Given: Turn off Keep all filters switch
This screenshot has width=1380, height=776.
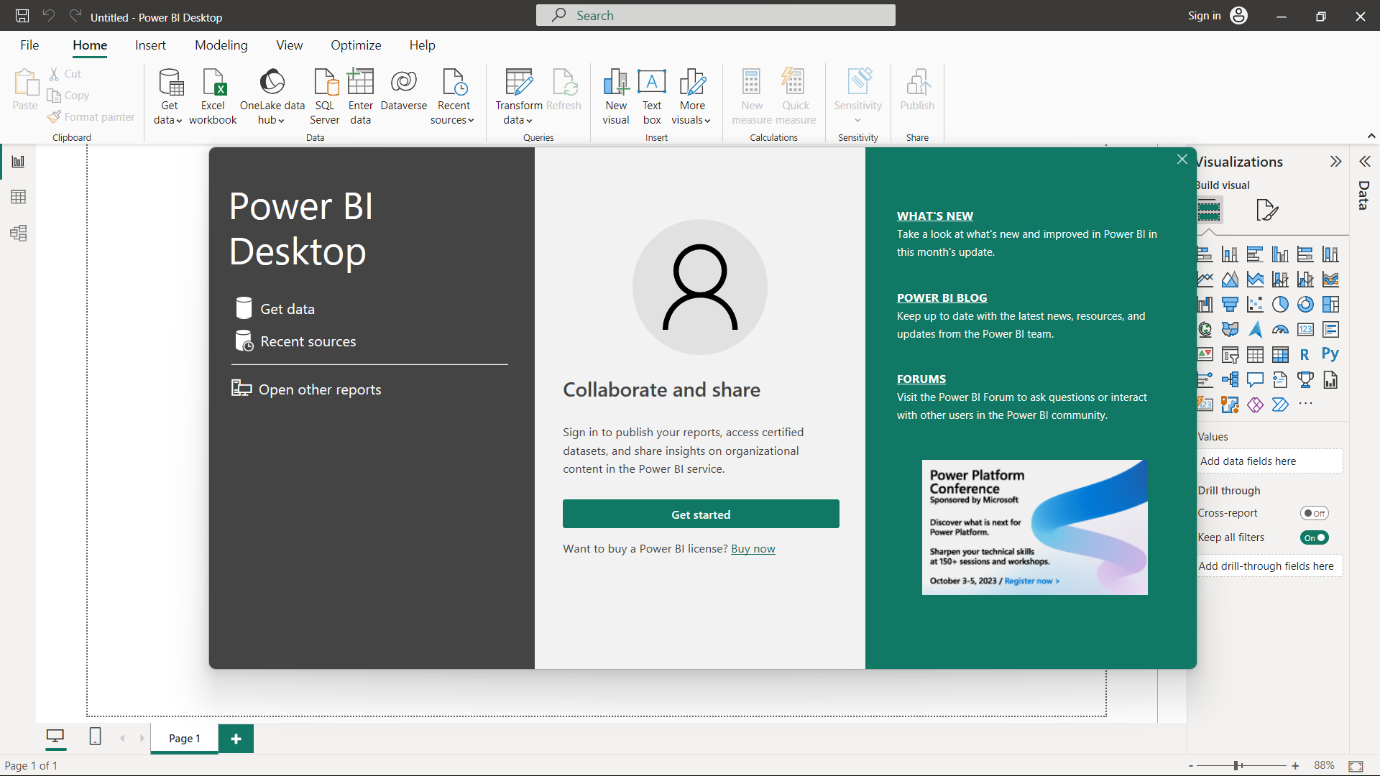Looking at the screenshot, I should pyautogui.click(x=1314, y=537).
